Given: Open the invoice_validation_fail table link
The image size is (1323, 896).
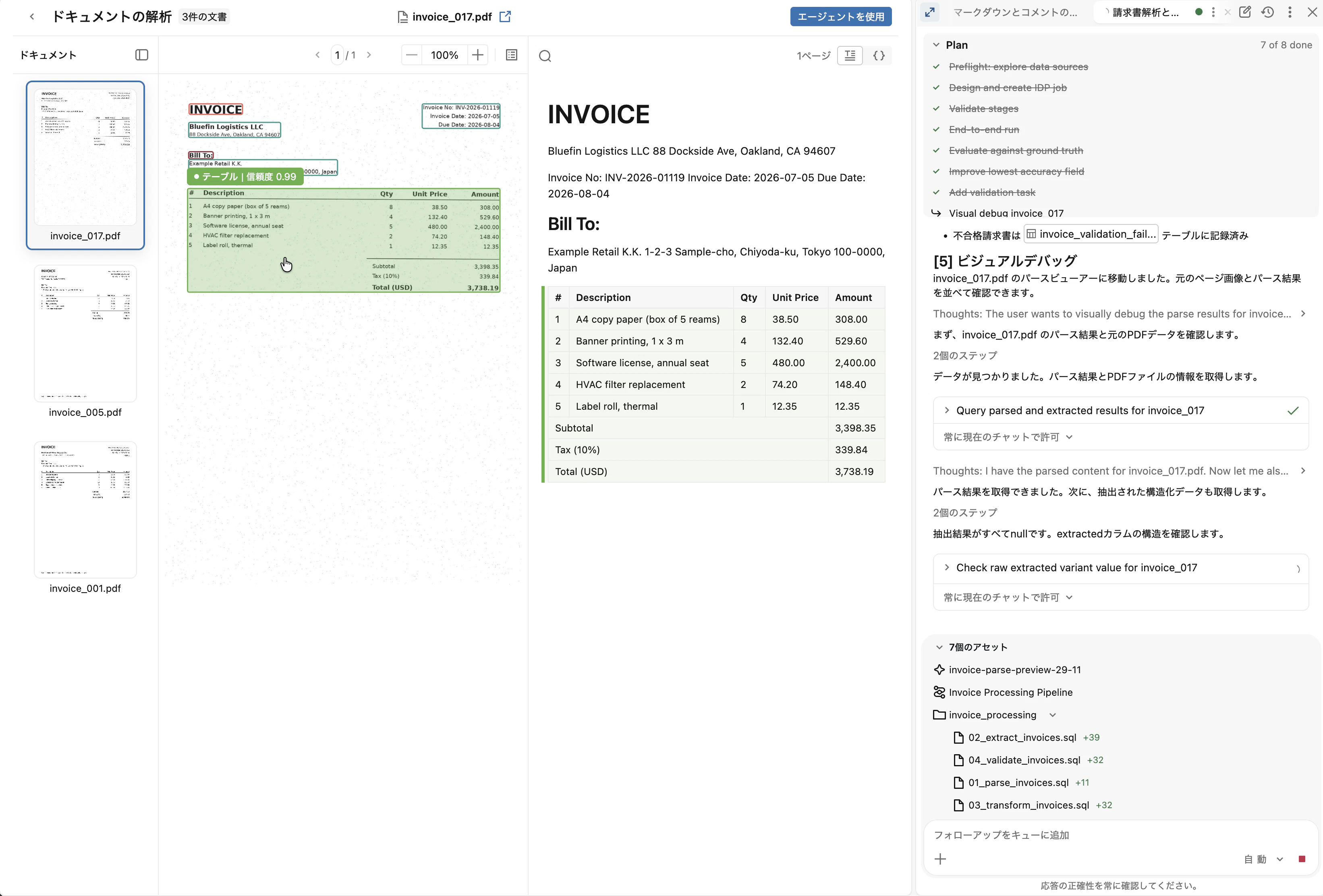Looking at the screenshot, I should [x=1091, y=234].
